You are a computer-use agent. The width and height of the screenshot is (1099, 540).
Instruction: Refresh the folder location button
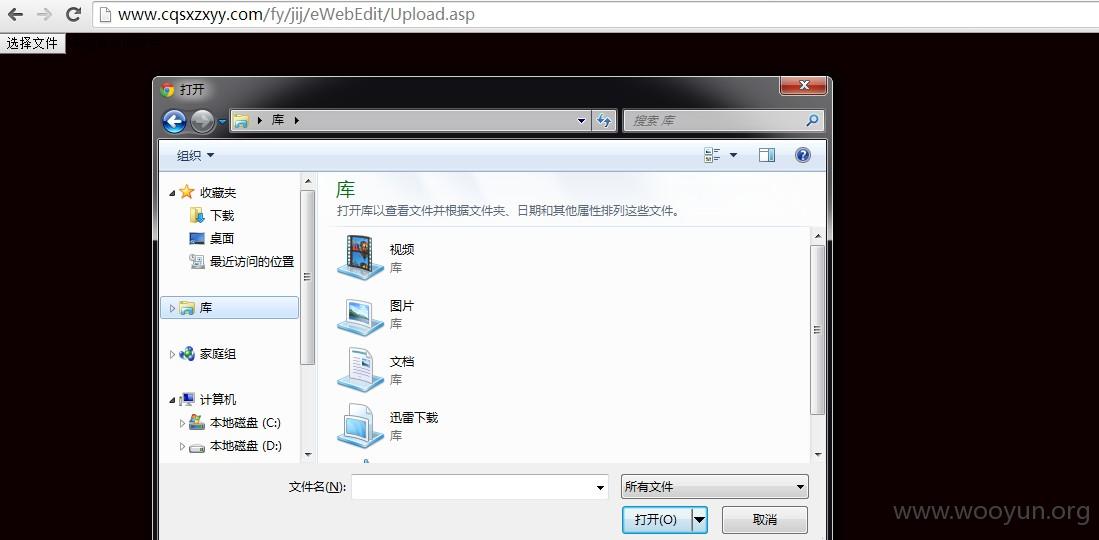[x=603, y=121]
